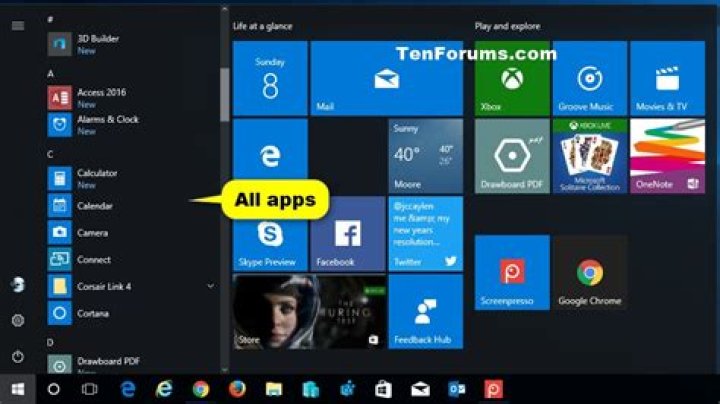
Task: Open the Xbox tile
Action: coord(511,78)
